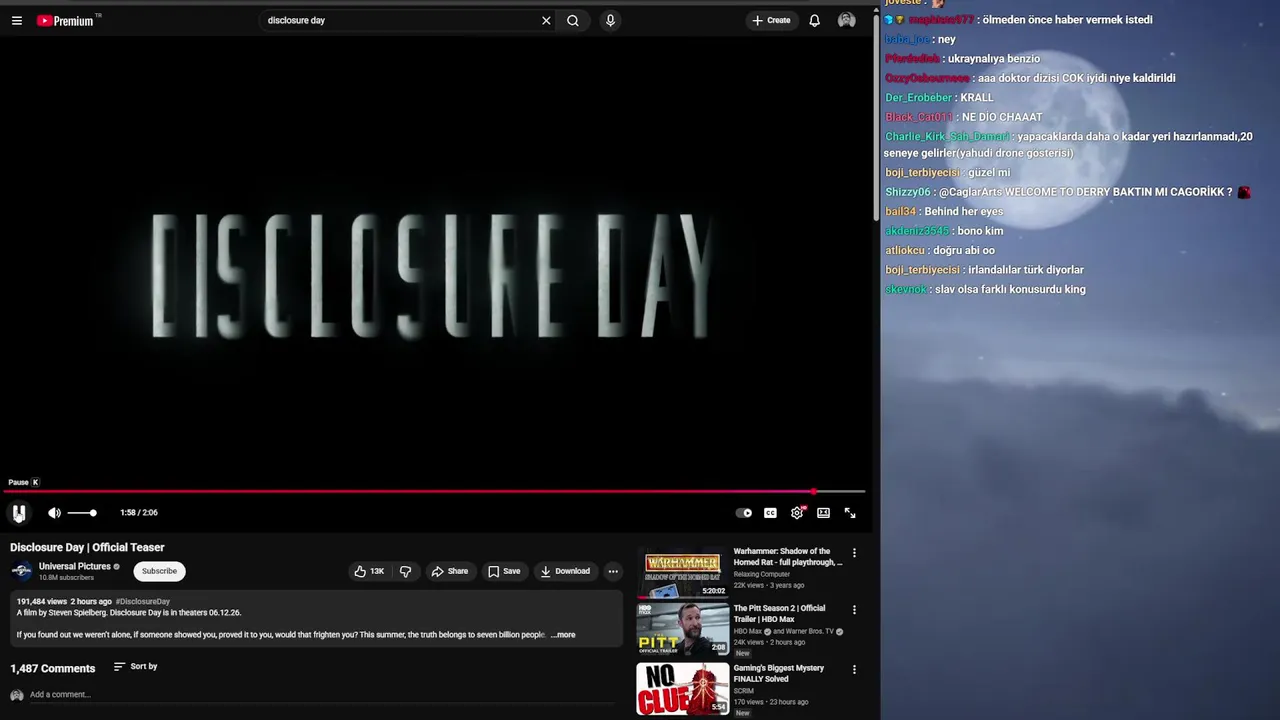
Task: Open The Pitt Season 2 trailer thumbnail
Action: click(x=682, y=630)
